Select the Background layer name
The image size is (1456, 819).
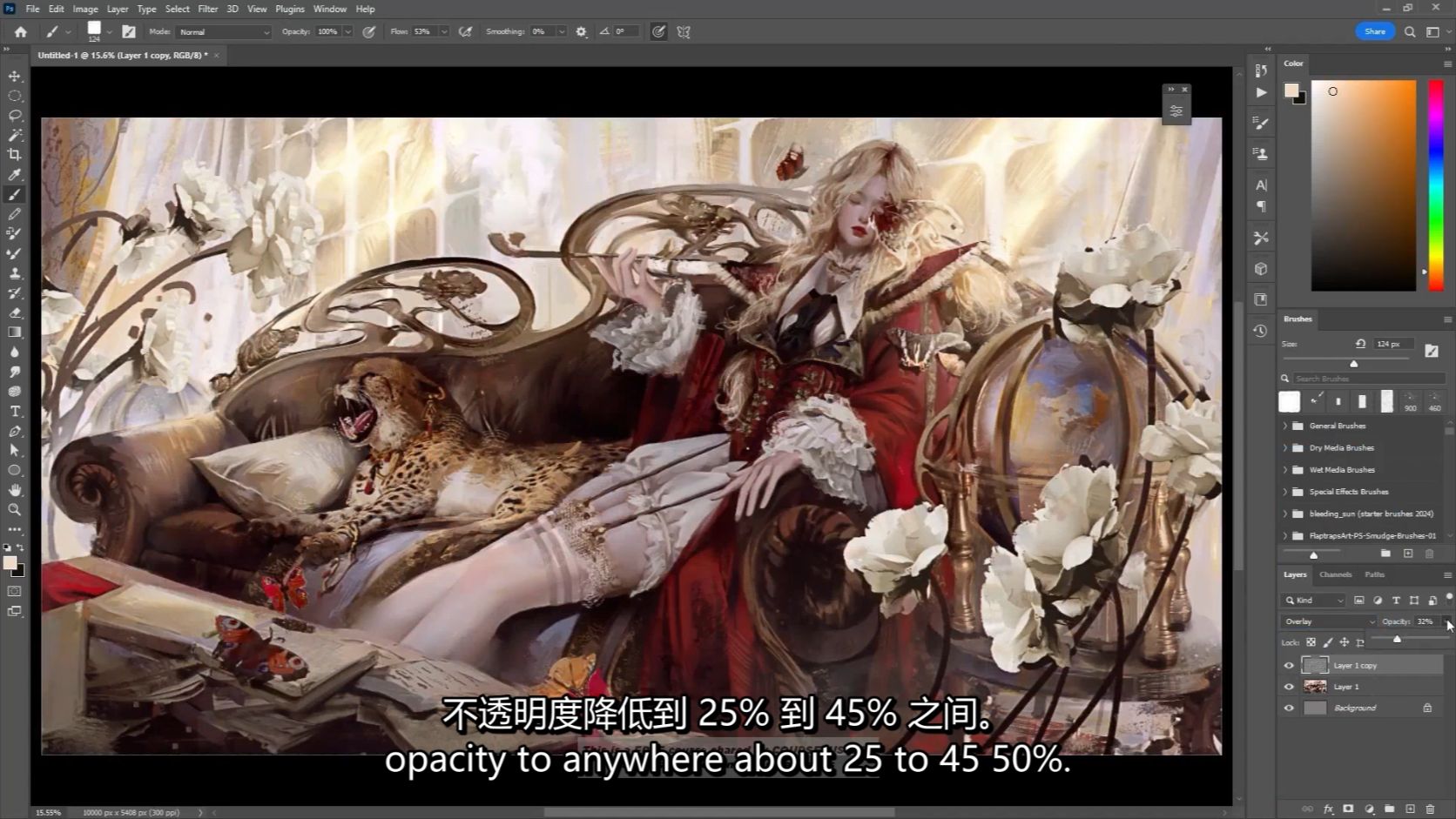coord(1355,708)
